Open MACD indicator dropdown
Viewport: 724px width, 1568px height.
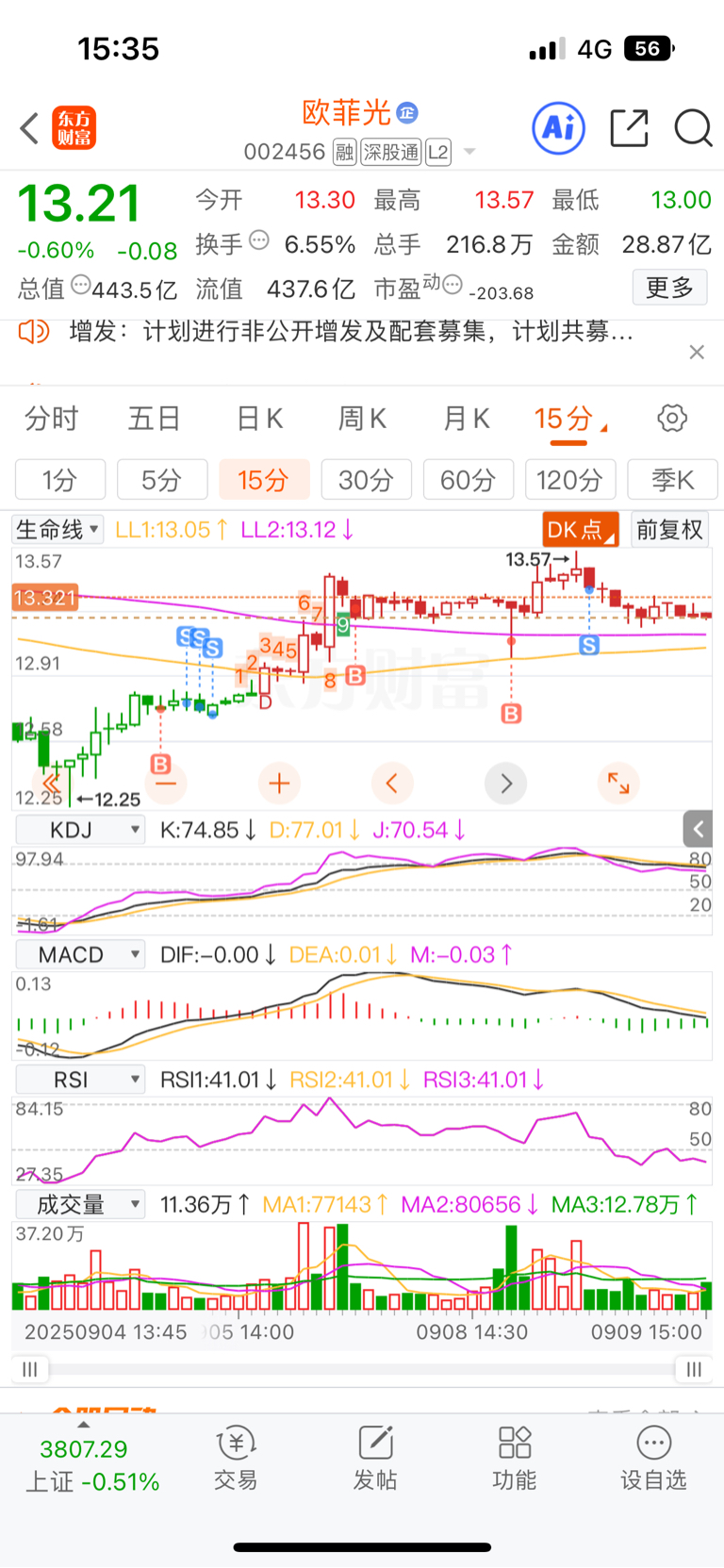(x=81, y=954)
